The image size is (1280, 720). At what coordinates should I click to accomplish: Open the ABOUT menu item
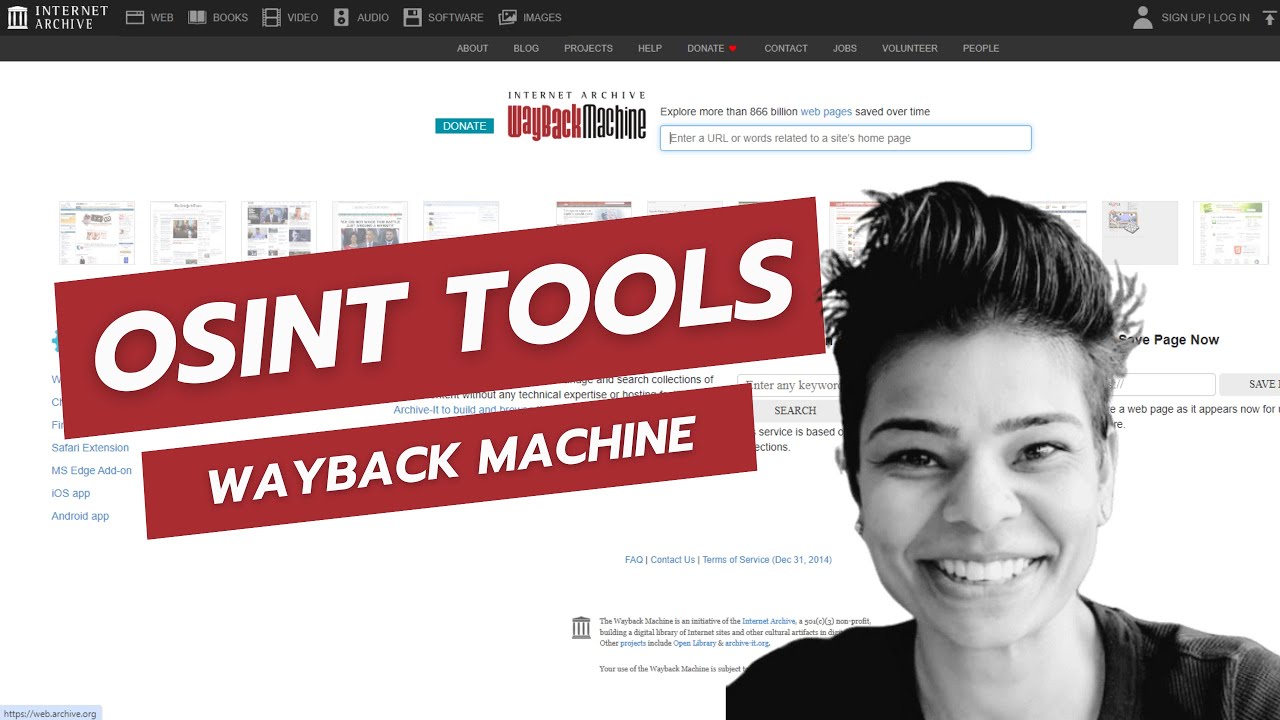tap(473, 48)
